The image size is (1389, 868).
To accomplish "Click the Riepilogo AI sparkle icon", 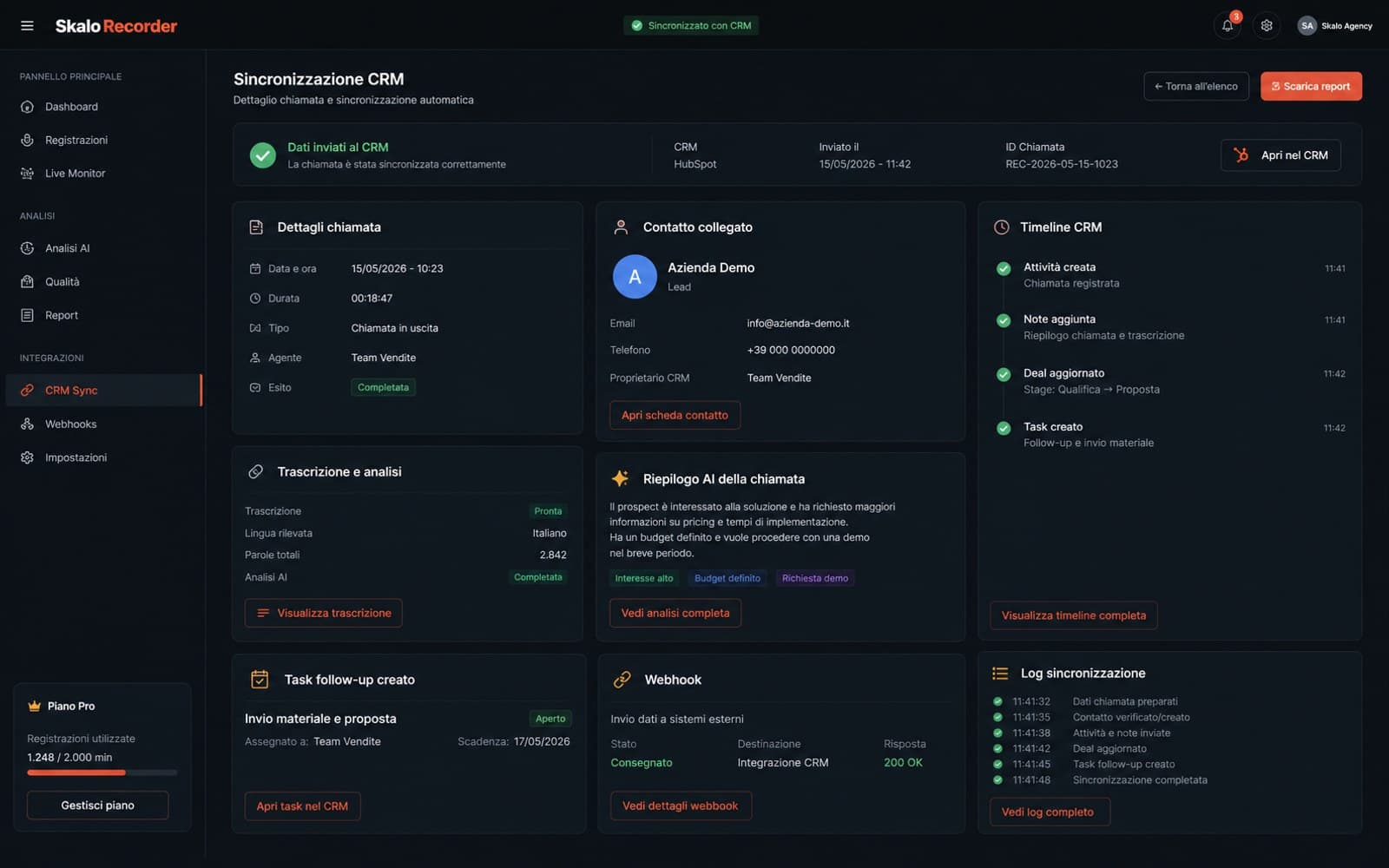I will point(620,478).
